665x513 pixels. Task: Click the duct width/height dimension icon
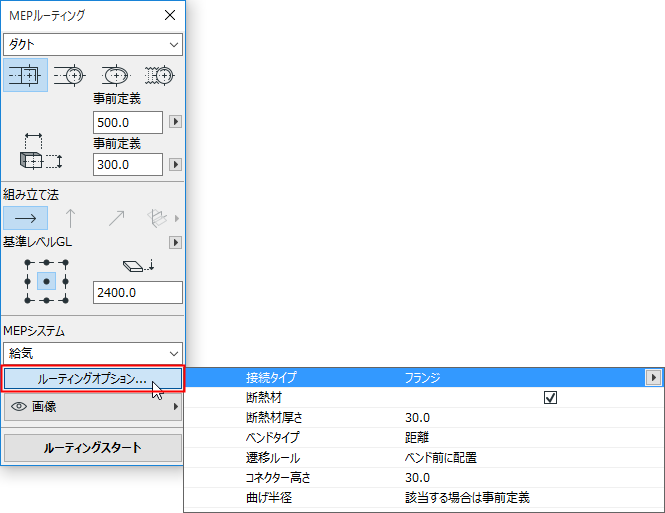(x=42, y=151)
